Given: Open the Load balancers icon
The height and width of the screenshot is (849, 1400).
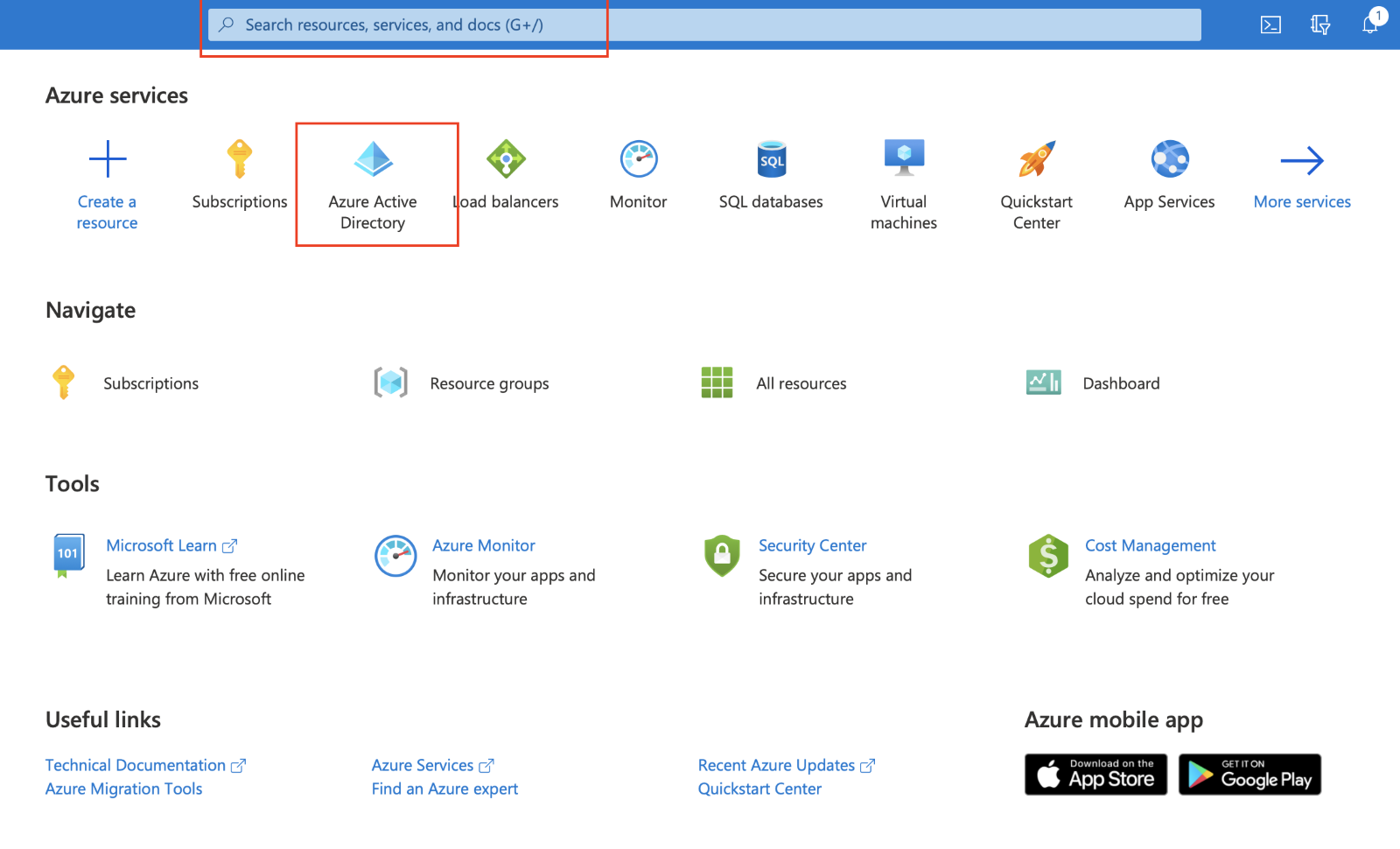Looking at the screenshot, I should [x=506, y=159].
